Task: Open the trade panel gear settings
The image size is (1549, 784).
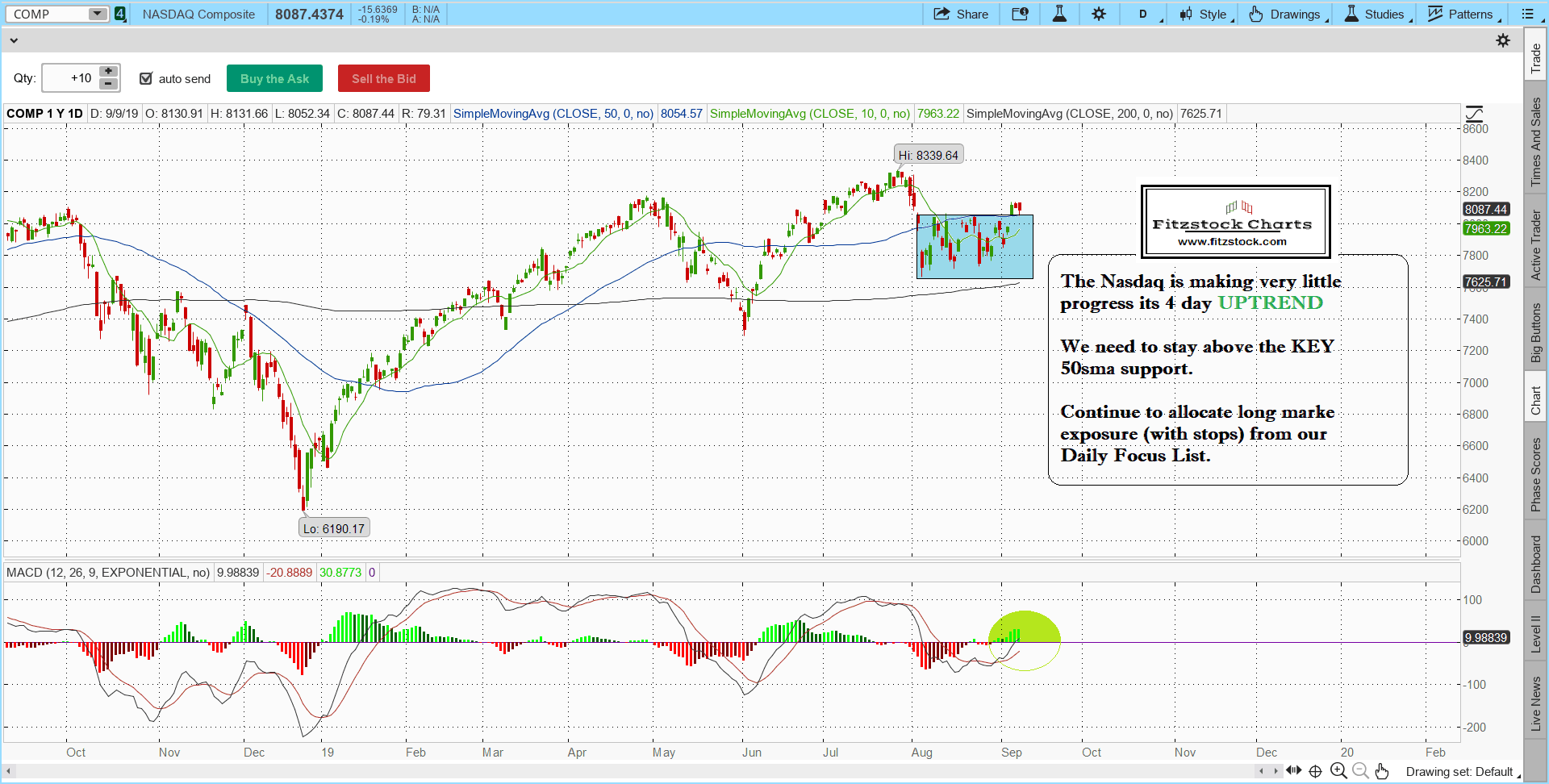Action: click(1503, 40)
